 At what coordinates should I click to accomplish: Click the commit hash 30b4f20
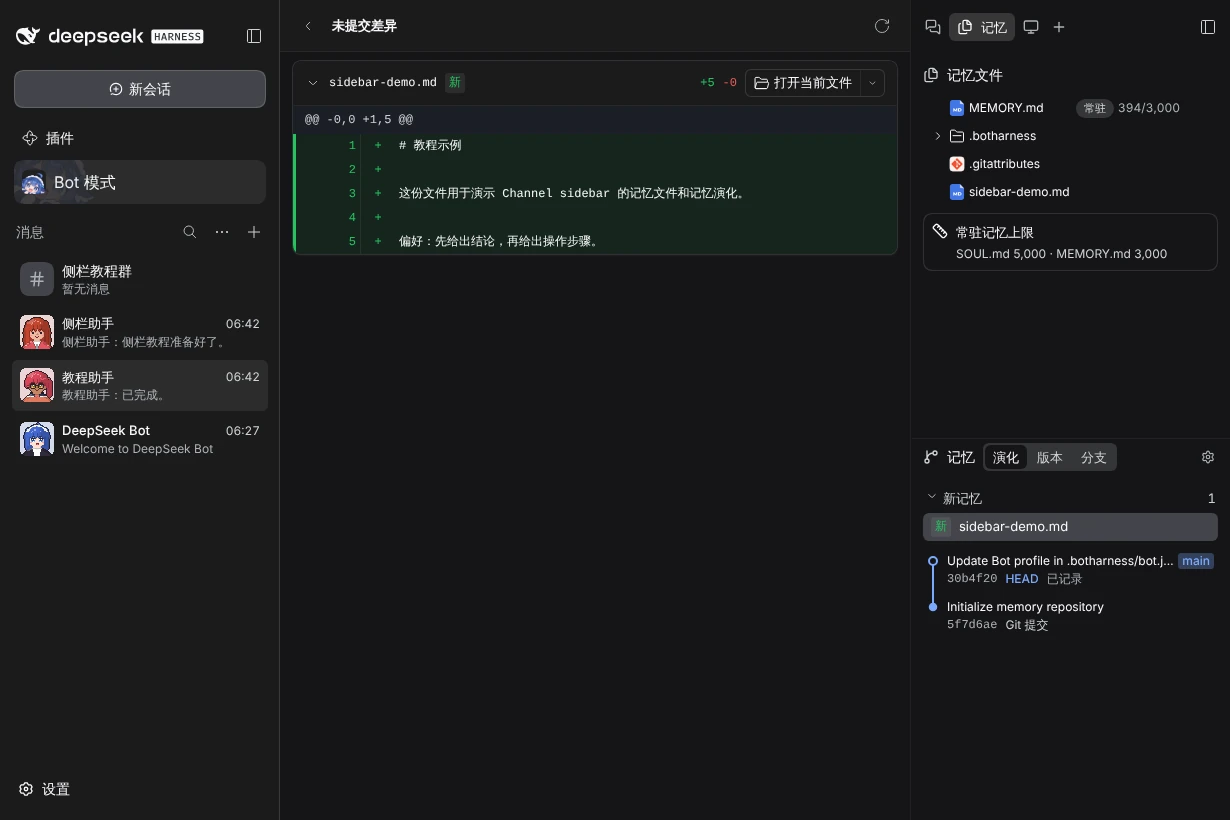[972, 579]
